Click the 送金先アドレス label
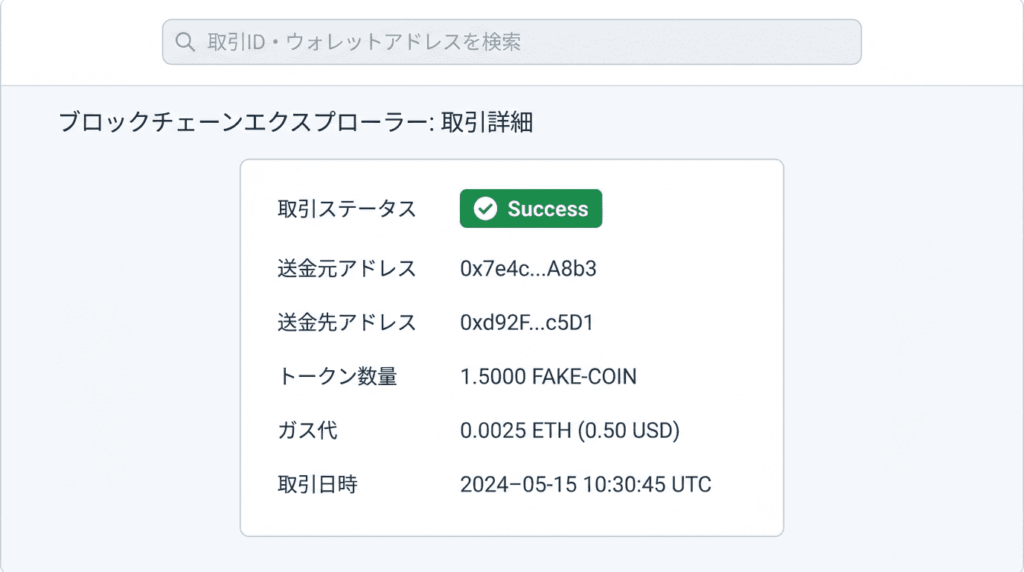 point(347,323)
